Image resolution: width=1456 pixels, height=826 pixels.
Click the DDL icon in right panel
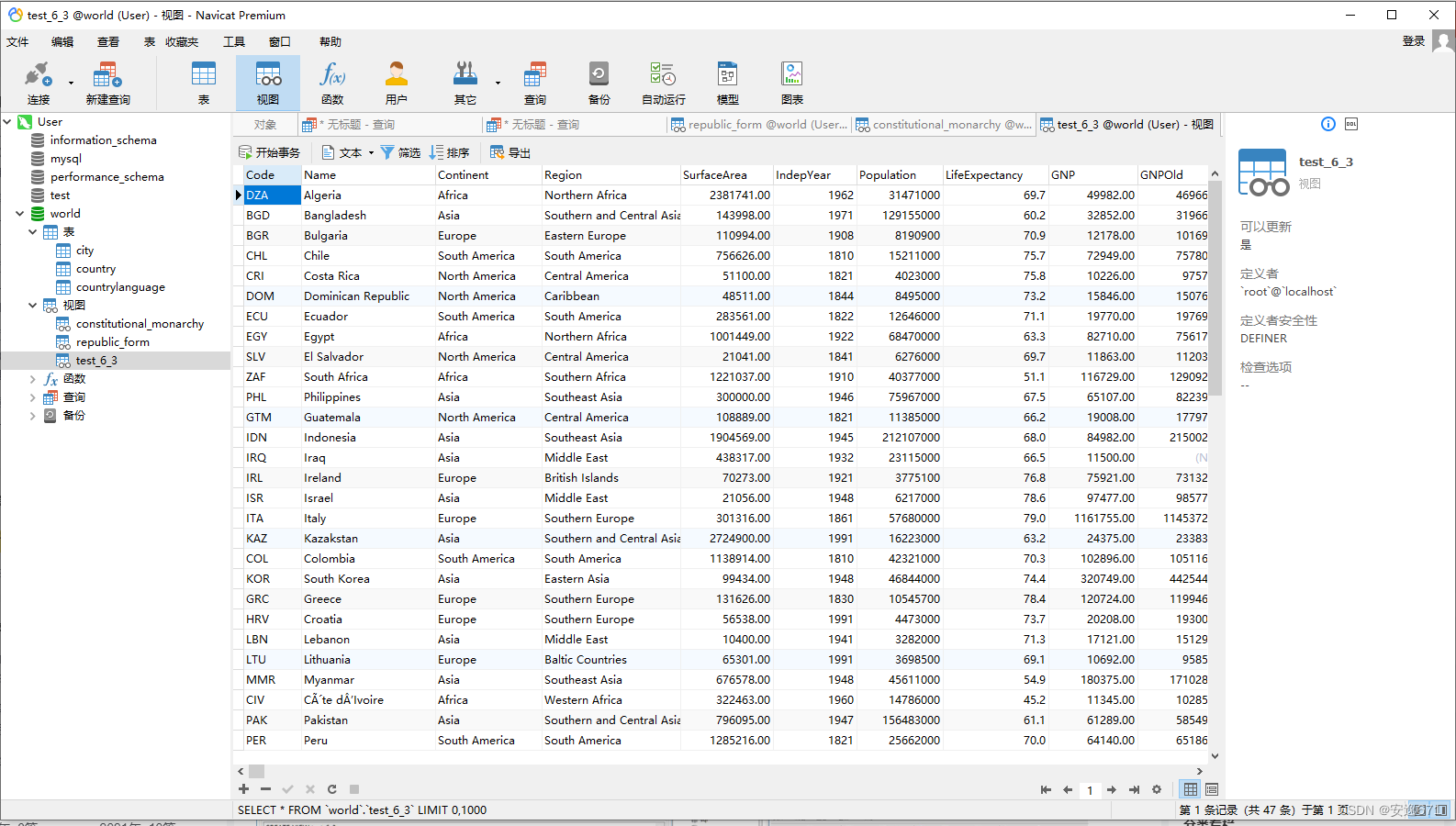tap(1351, 124)
